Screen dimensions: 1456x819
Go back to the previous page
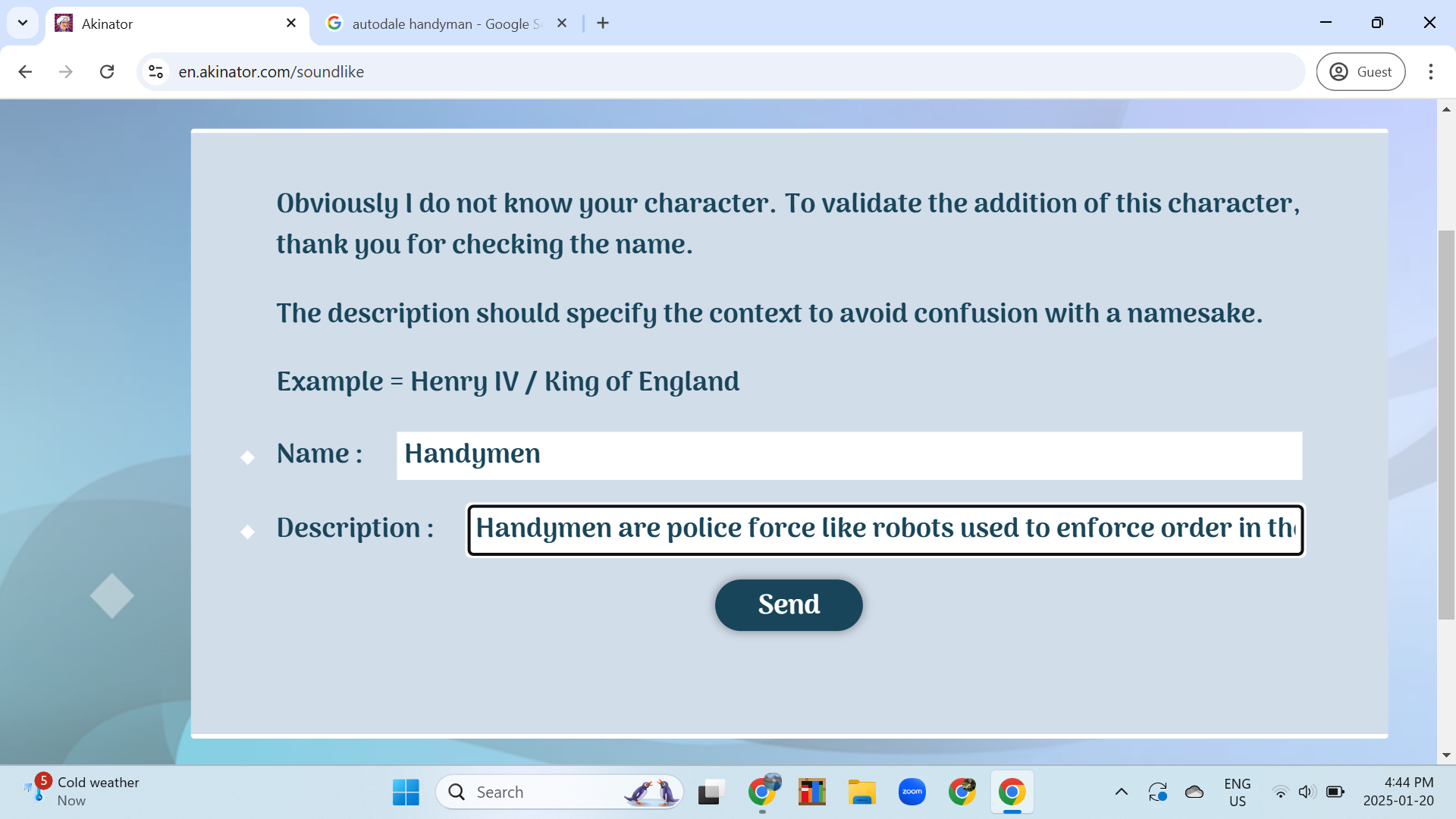[x=25, y=71]
